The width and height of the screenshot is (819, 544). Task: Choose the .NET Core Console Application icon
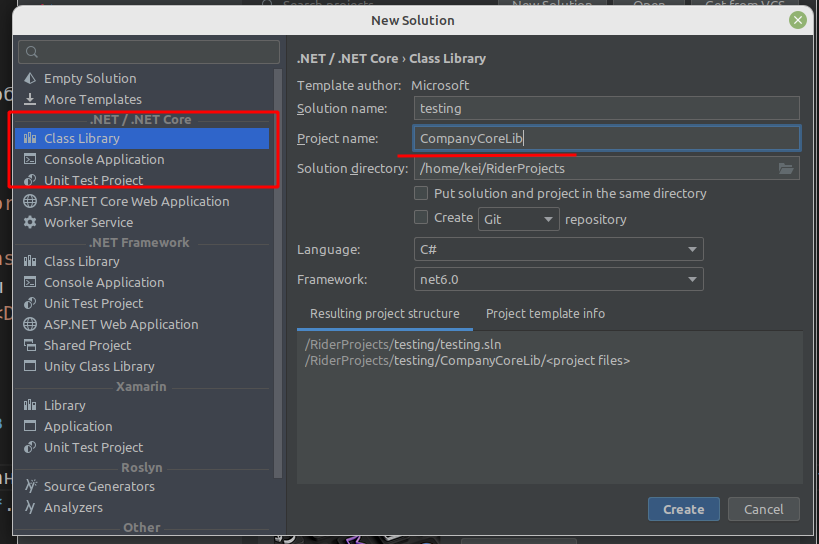pos(30,159)
